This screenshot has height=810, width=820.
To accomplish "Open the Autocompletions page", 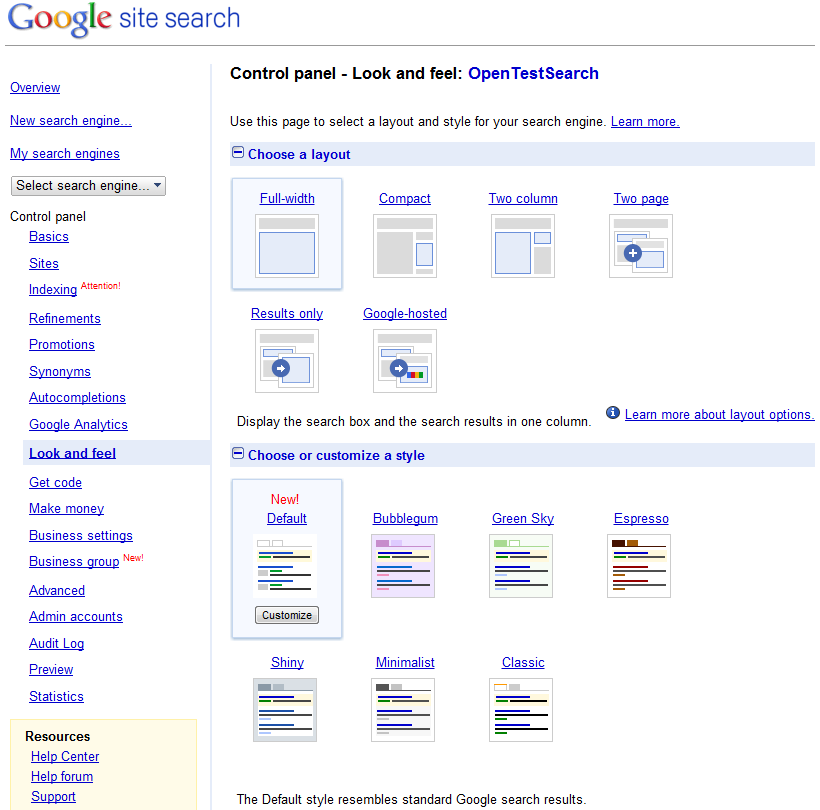I will coord(77,397).
